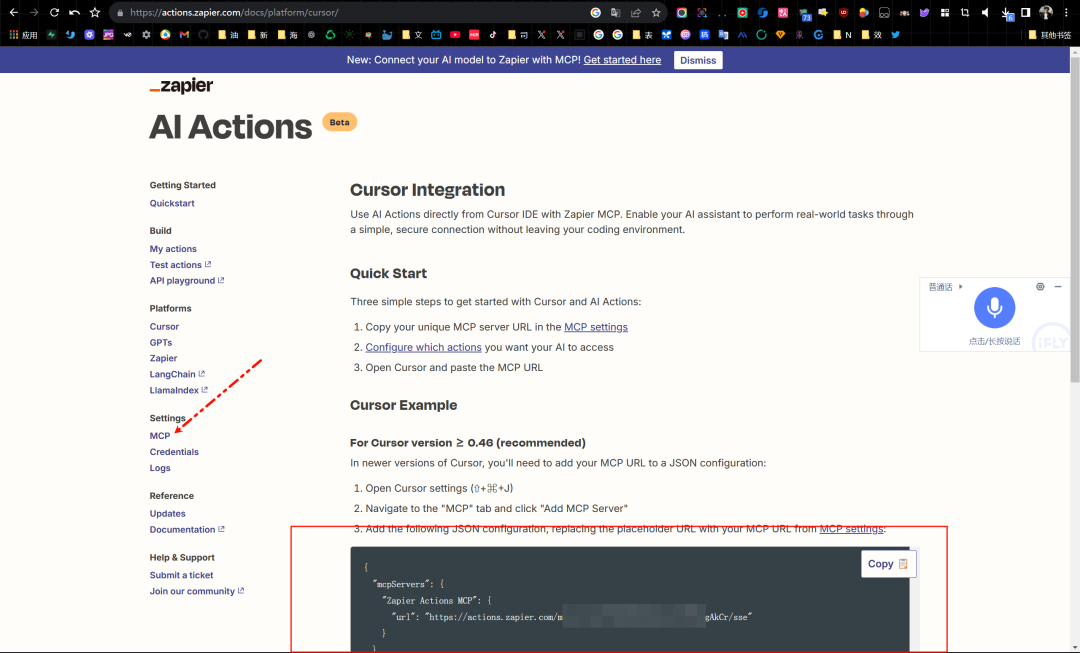Open the browser three-dot menu

(1066, 12)
